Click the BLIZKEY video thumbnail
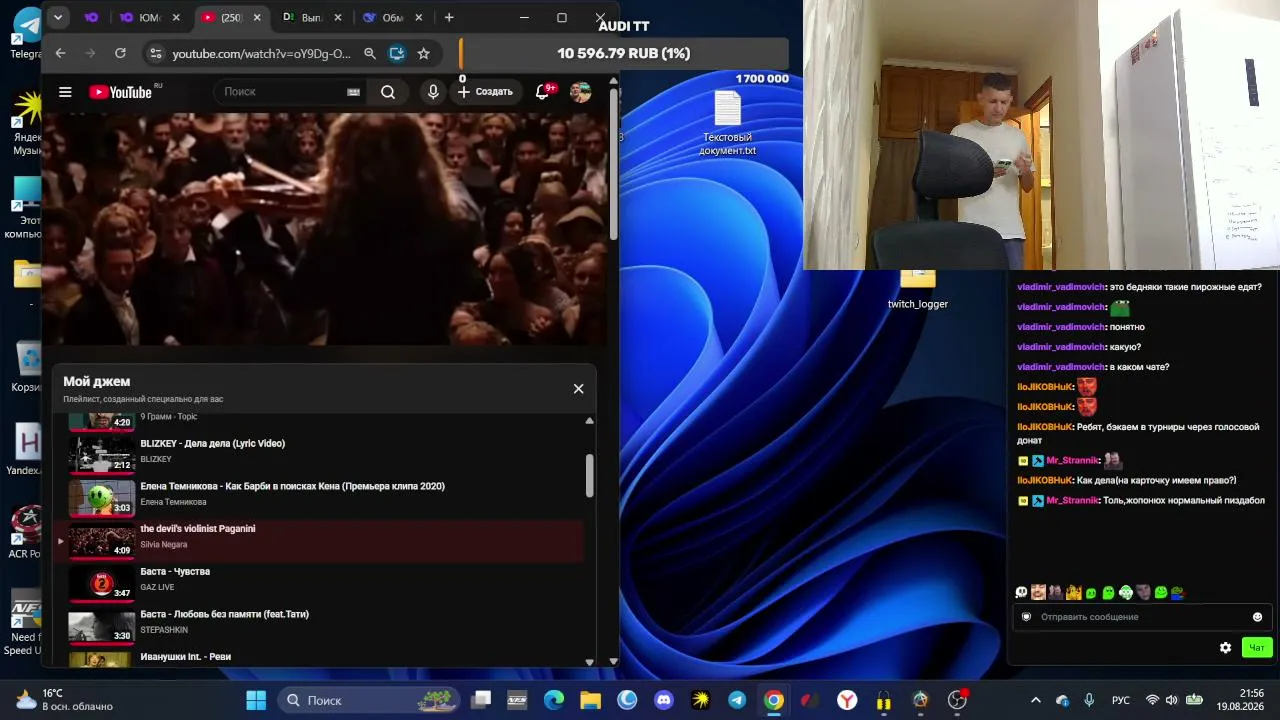Image resolution: width=1280 pixels, height=720 pixels. point(101,454)
